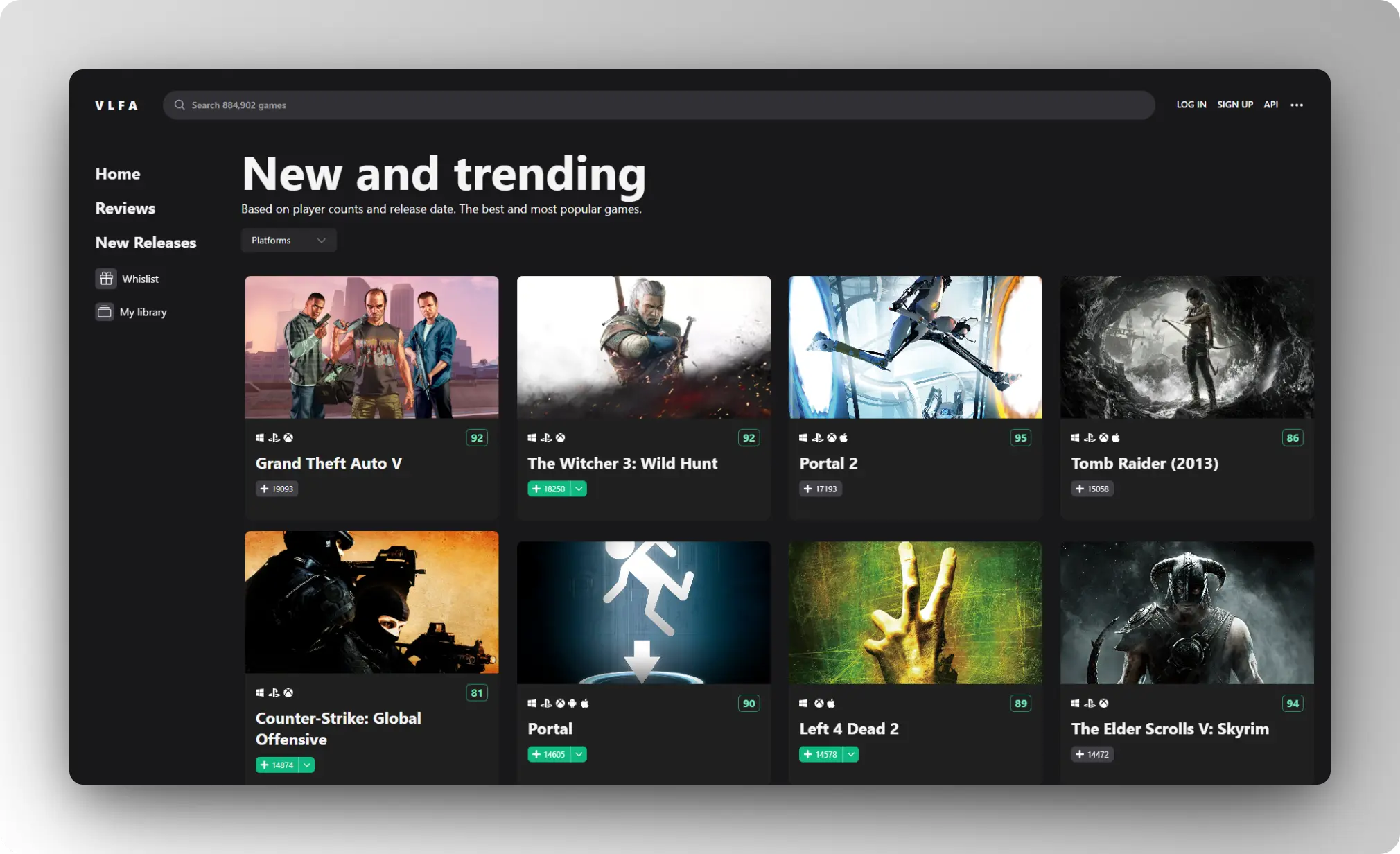Click the Apple icon on Left 4 Dead 2
This screenshot has width=1400, height=854.
click(831, 703)
